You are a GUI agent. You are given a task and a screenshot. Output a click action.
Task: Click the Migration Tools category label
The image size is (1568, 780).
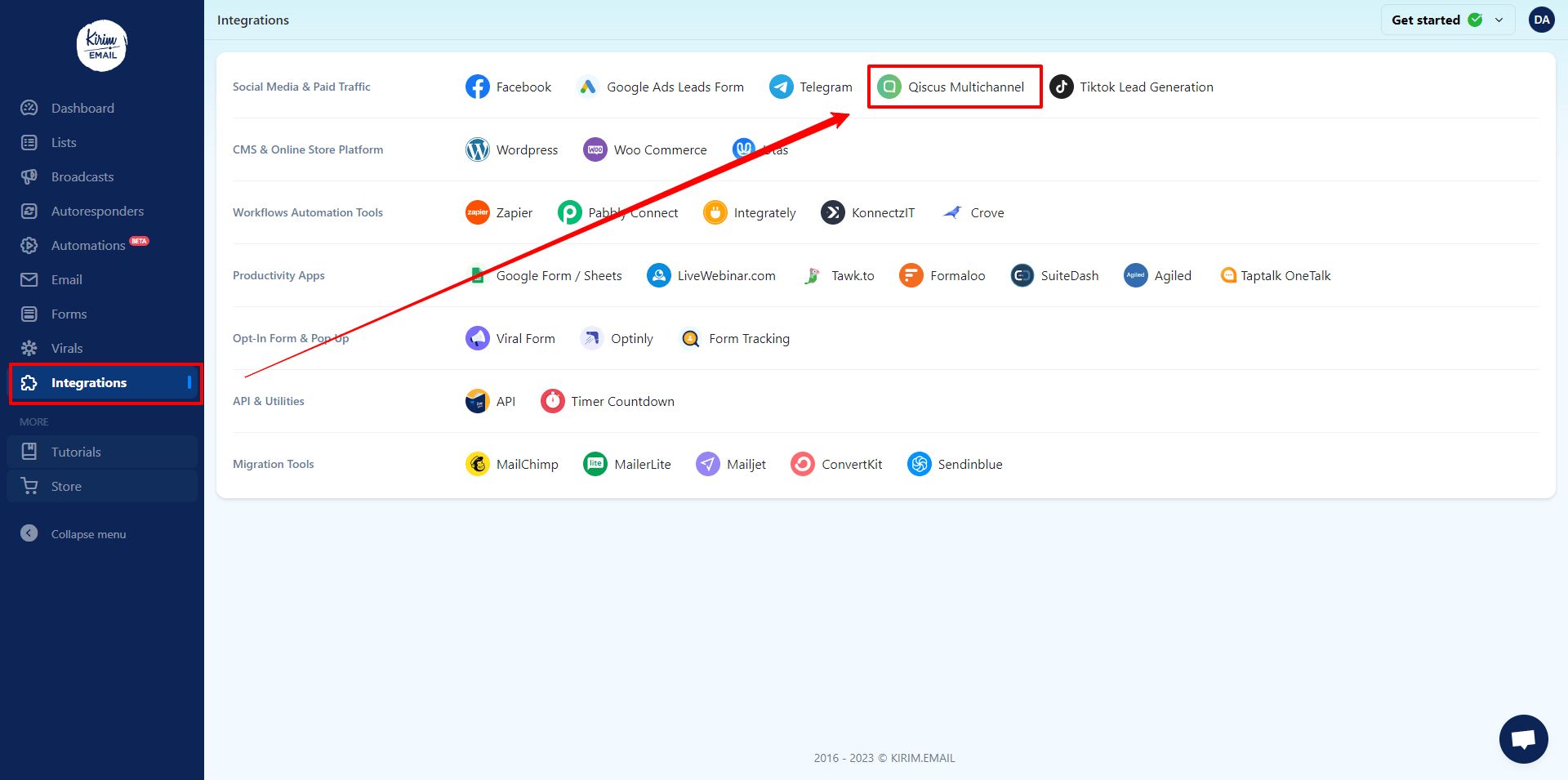273,464
